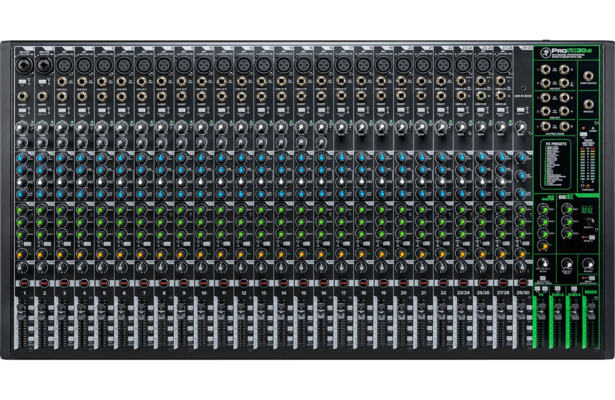Click the channel 1 compressor knob
615x400 pixels.
(x=22, y=142)
